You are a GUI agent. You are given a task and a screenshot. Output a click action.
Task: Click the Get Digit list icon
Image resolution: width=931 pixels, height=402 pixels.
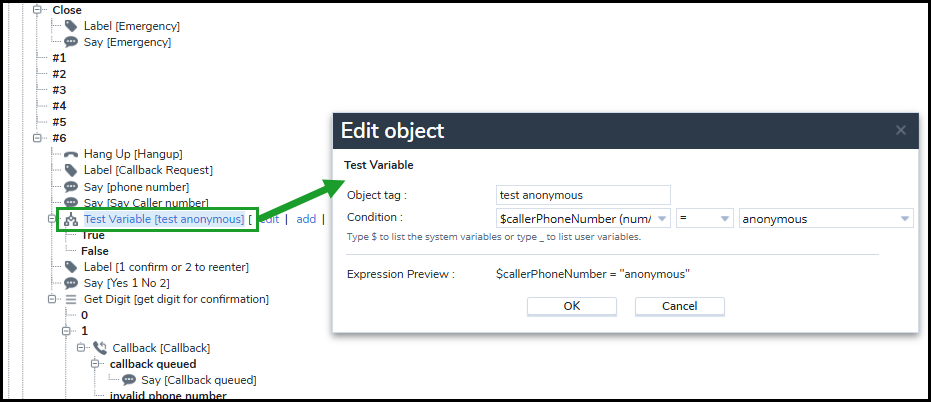coord(71,299)
